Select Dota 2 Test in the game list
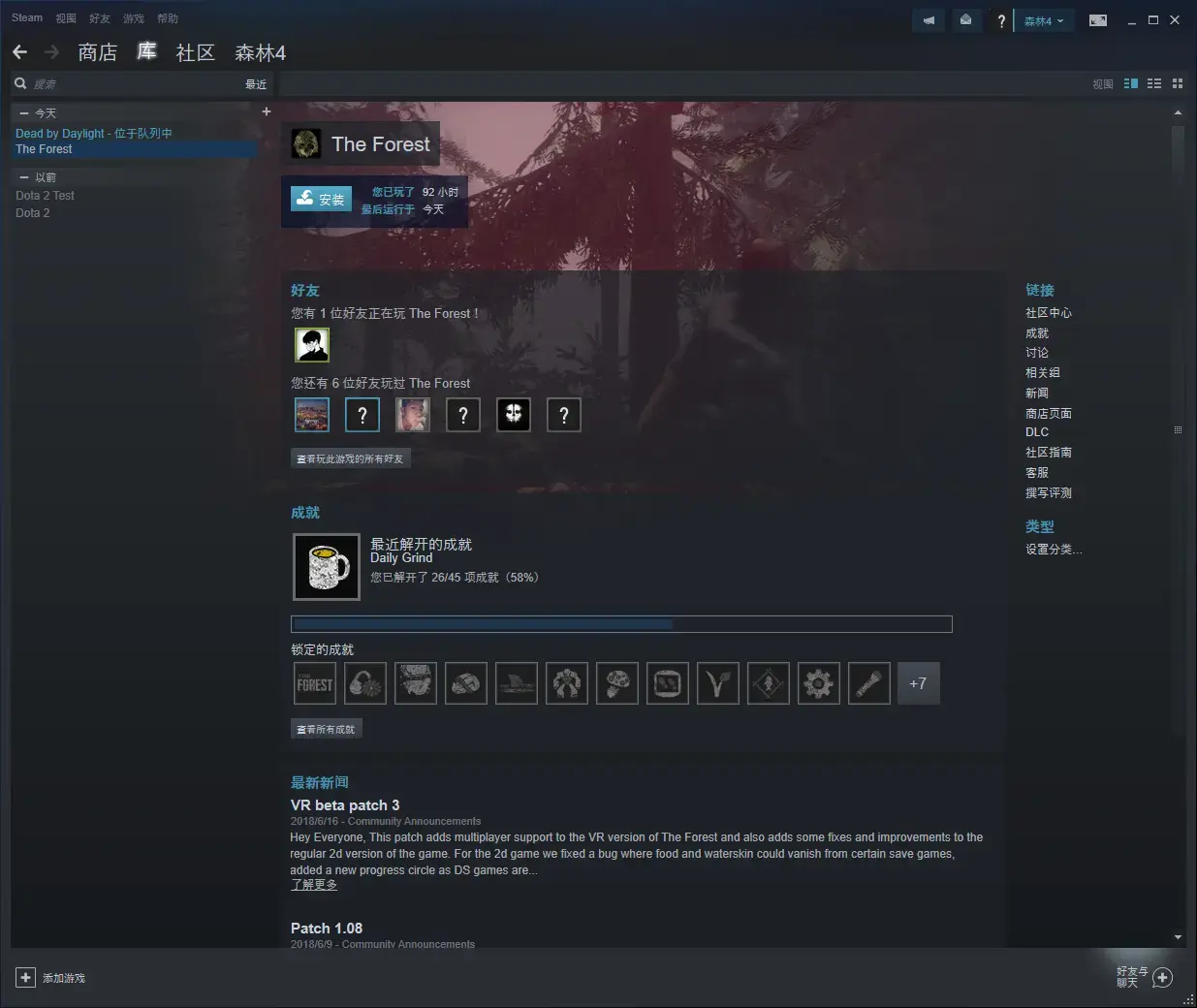Screen dimensions: 1197x1008 pyautogui.click(x=45, y=196)
